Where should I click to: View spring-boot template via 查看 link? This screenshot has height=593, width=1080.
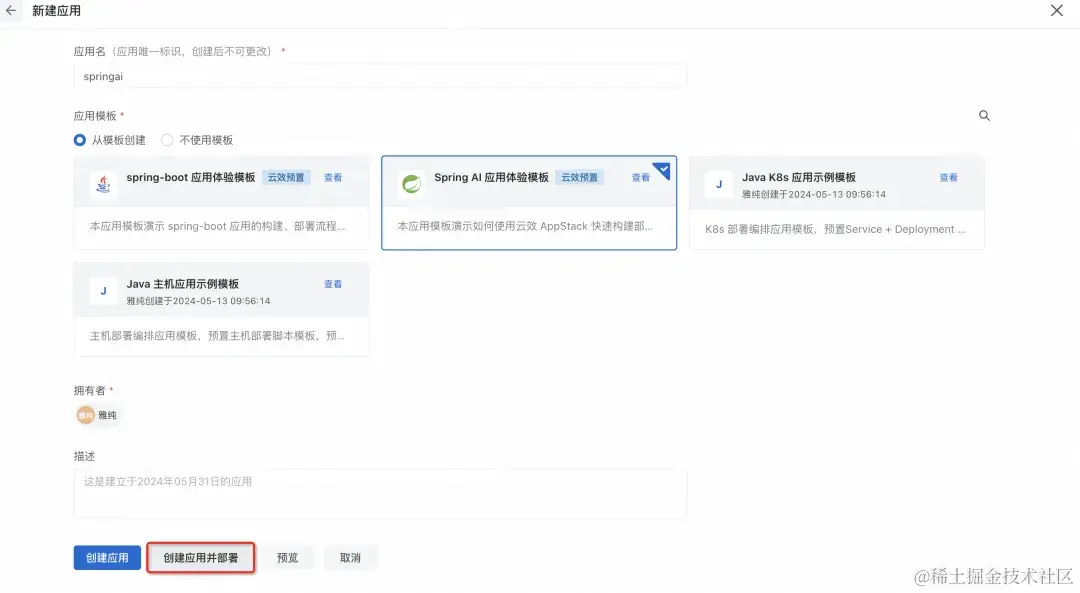tap(333, 178)
